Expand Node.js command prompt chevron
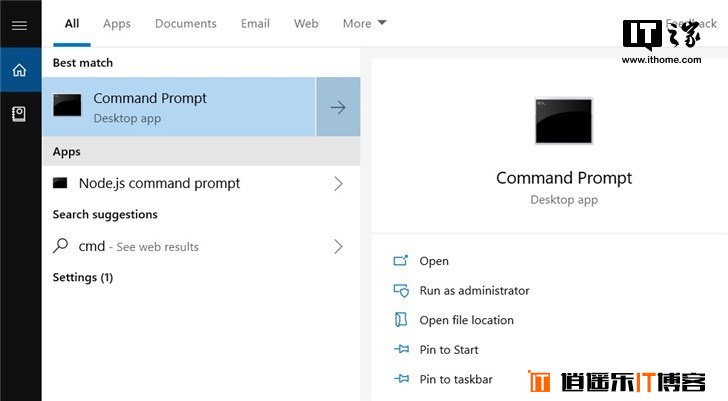 (338, 184)
